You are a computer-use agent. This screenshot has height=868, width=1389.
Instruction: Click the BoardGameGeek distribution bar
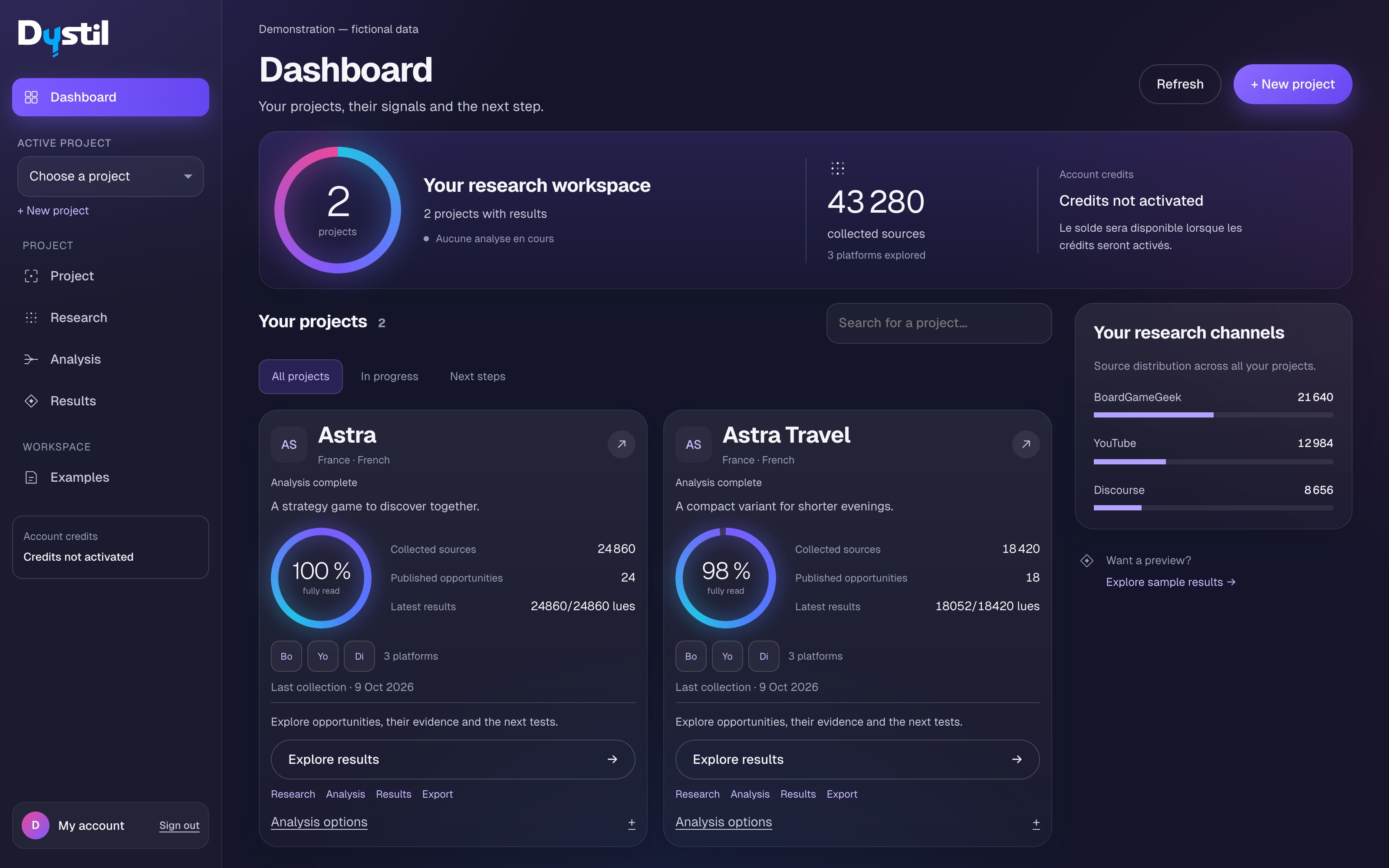pos(1213,414)
